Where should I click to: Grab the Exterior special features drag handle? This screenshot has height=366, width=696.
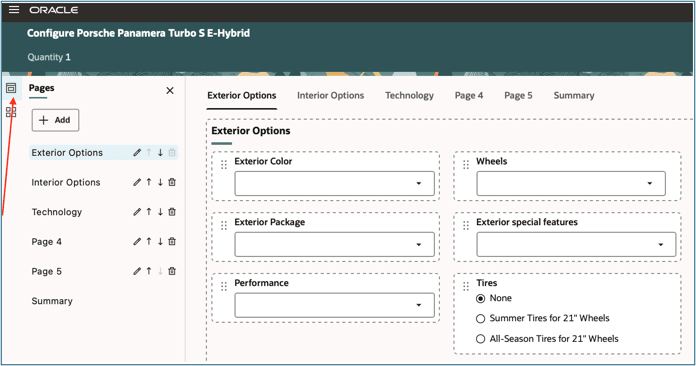coord(466,226)
